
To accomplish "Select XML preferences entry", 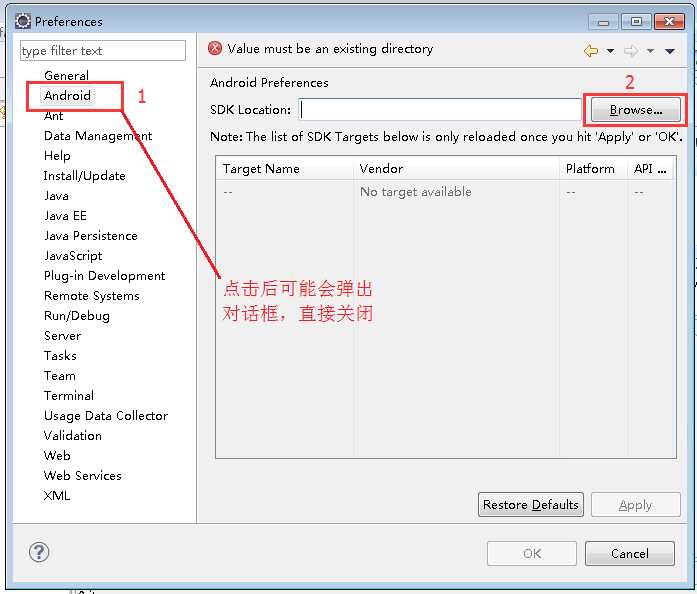I will click(x=56, y=496).
